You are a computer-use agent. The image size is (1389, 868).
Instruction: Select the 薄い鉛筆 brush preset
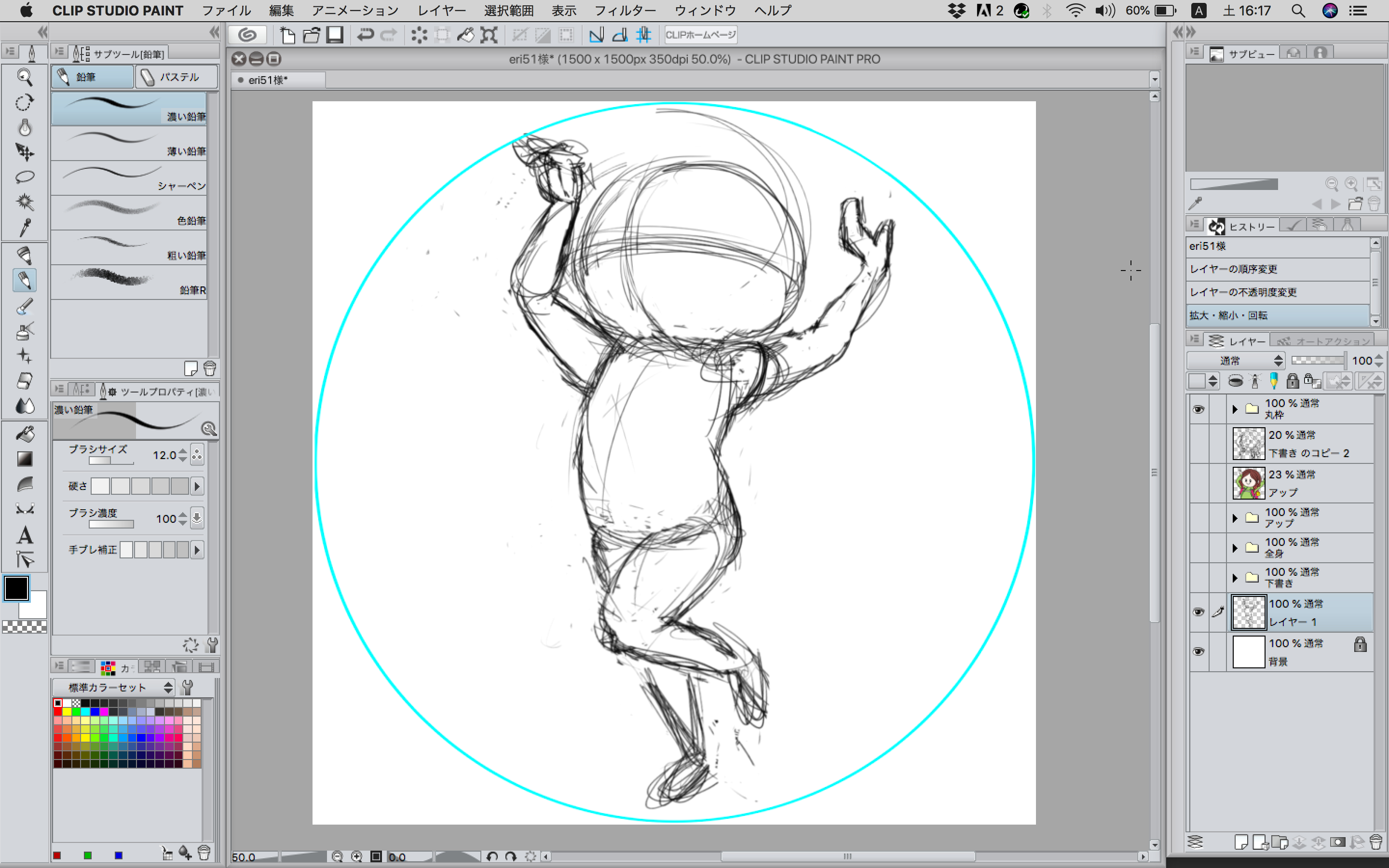tap(129, 144)
